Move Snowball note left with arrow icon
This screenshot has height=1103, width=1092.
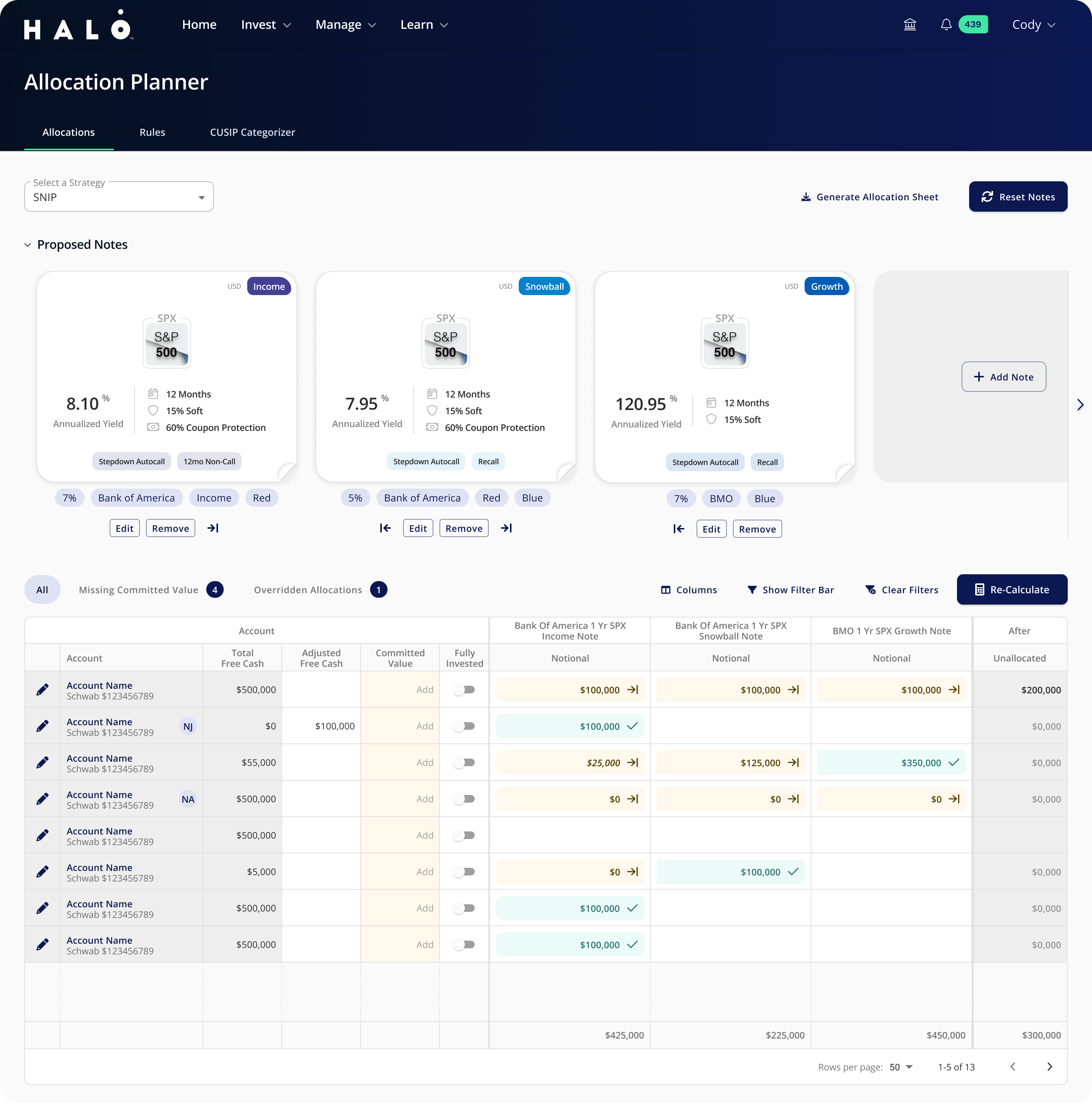(x=385, y=528)
